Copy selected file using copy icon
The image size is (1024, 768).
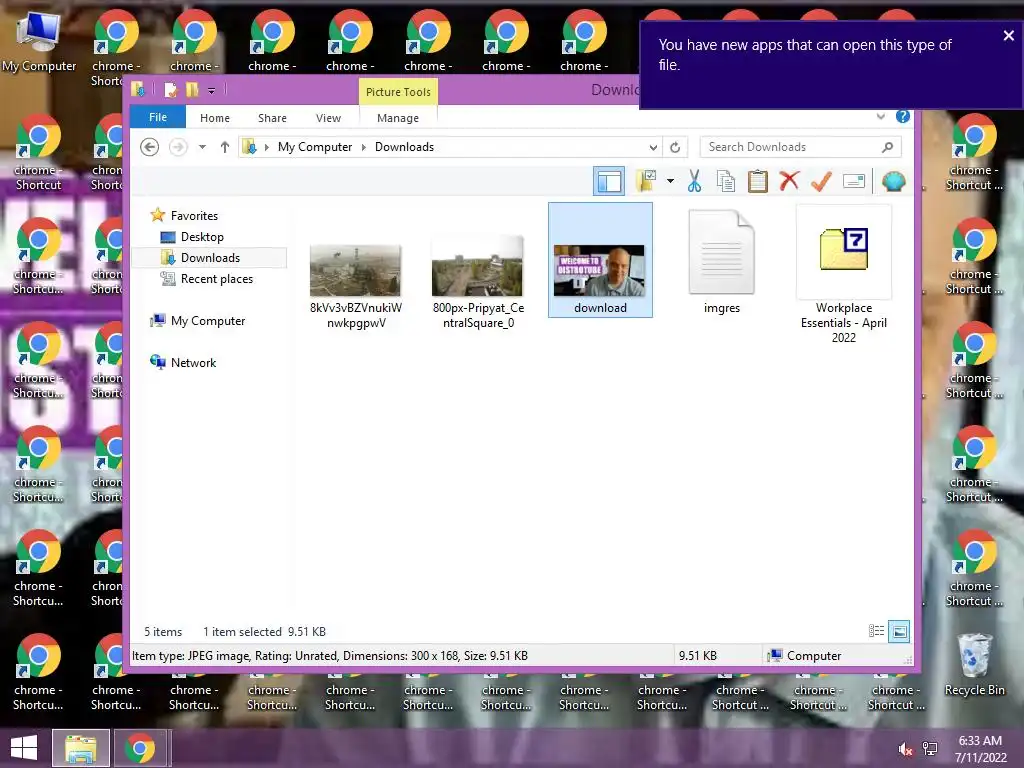(726, 181)
